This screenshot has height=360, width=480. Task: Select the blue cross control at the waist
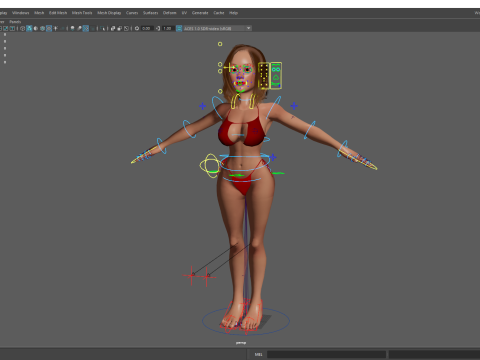pos(273,157)
